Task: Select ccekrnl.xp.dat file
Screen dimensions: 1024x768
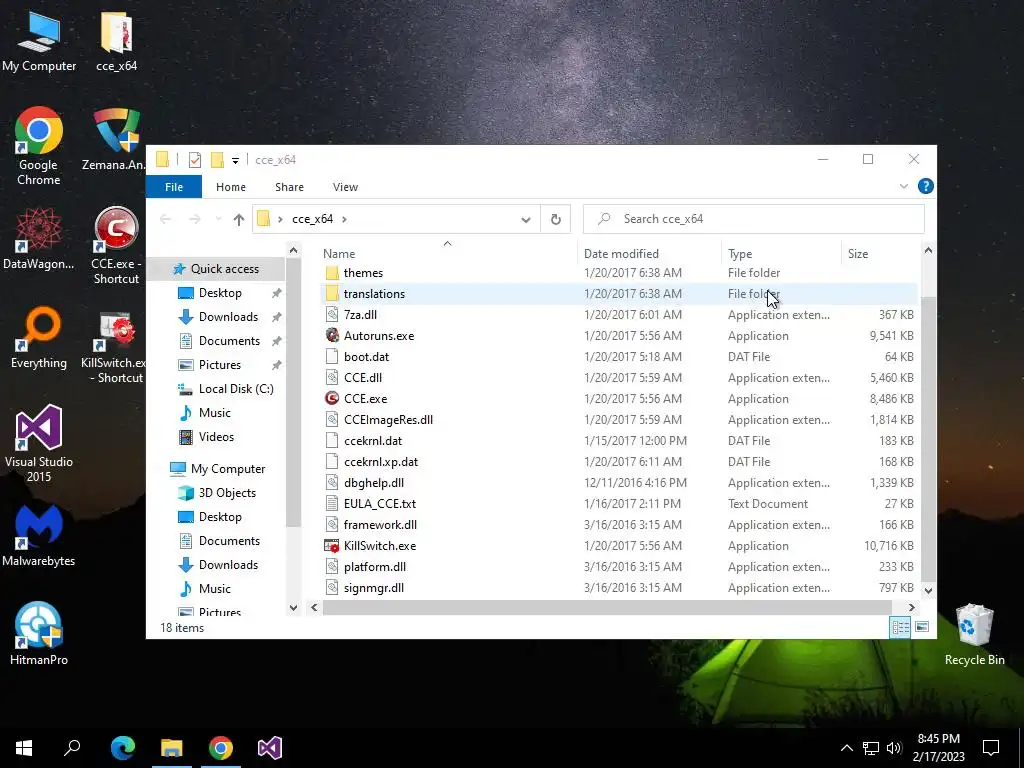Action: point(381,462)
